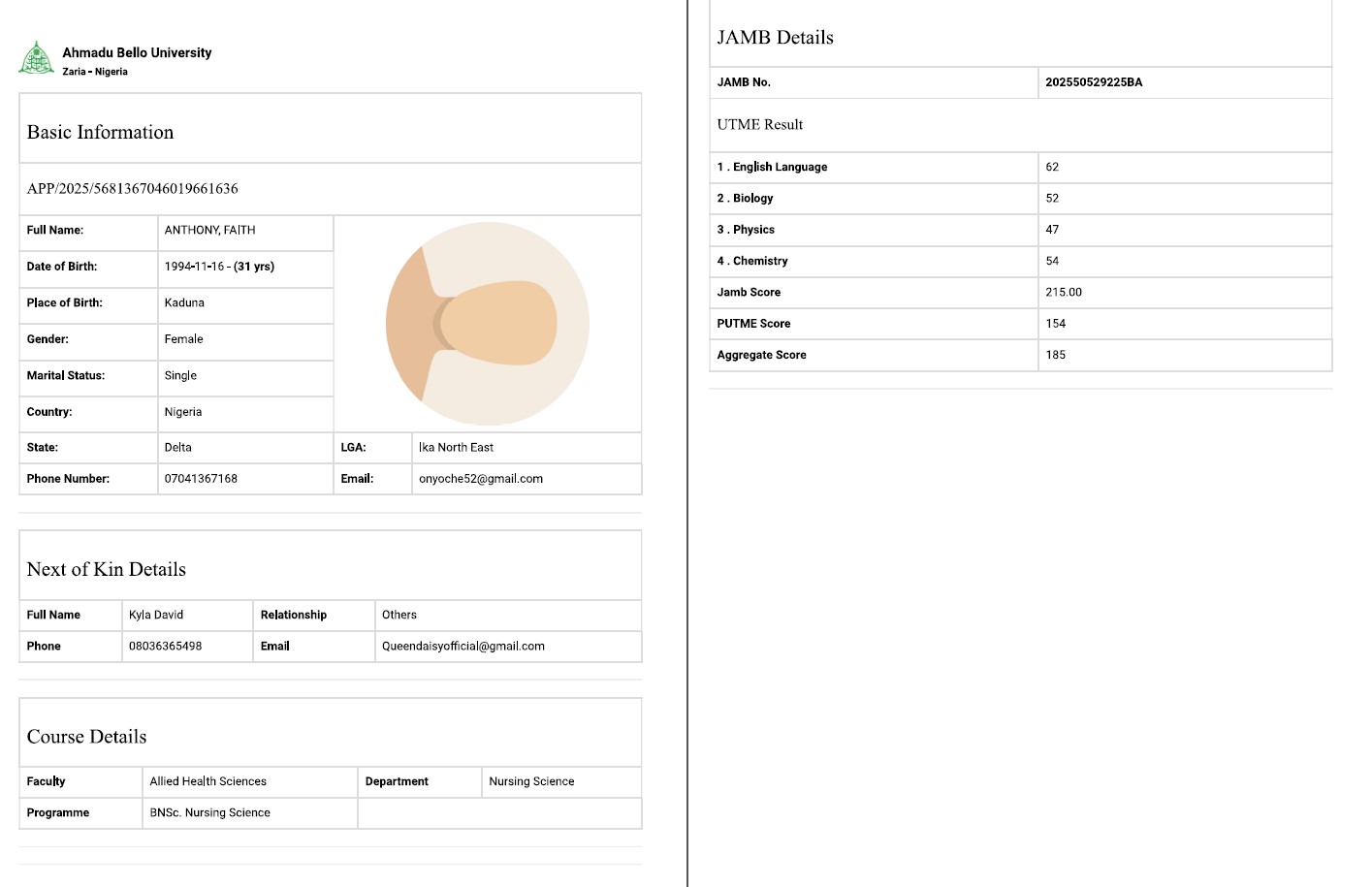Click the Course Details section heading
This screenshot has height=887, width=1372.
click(x=87, y=738)
